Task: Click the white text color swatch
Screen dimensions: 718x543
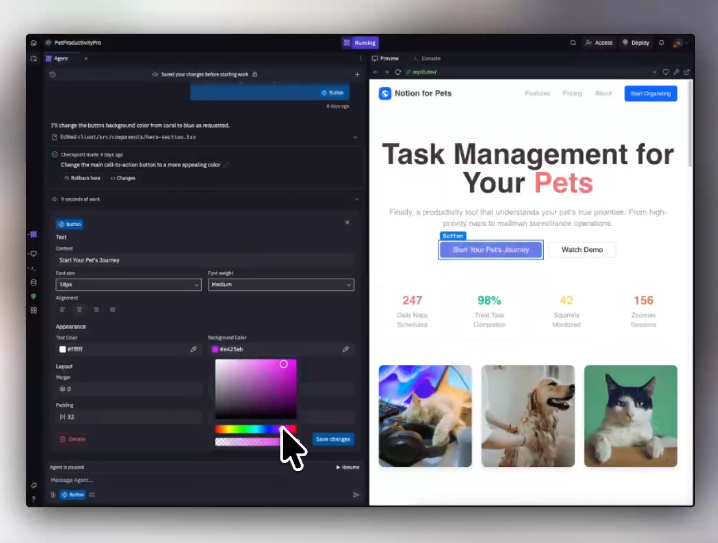Action: [x=62, y=349]
